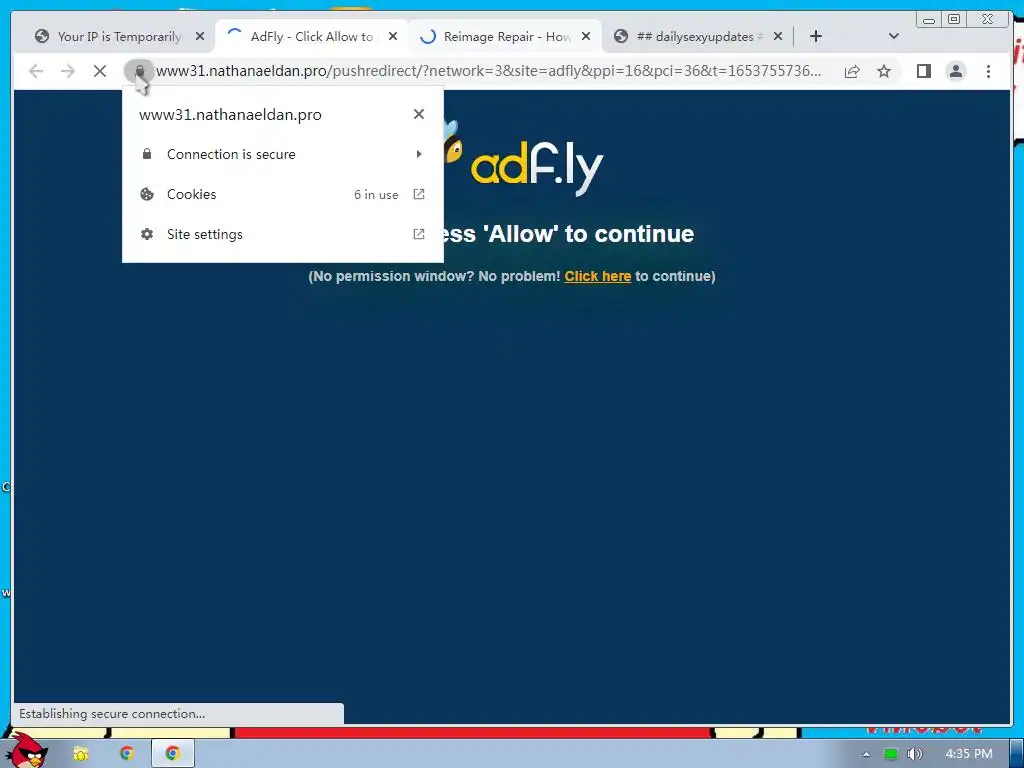Close the dailysexyupdates tab
Screen dimensions: 1024x768
pos(778,37)
